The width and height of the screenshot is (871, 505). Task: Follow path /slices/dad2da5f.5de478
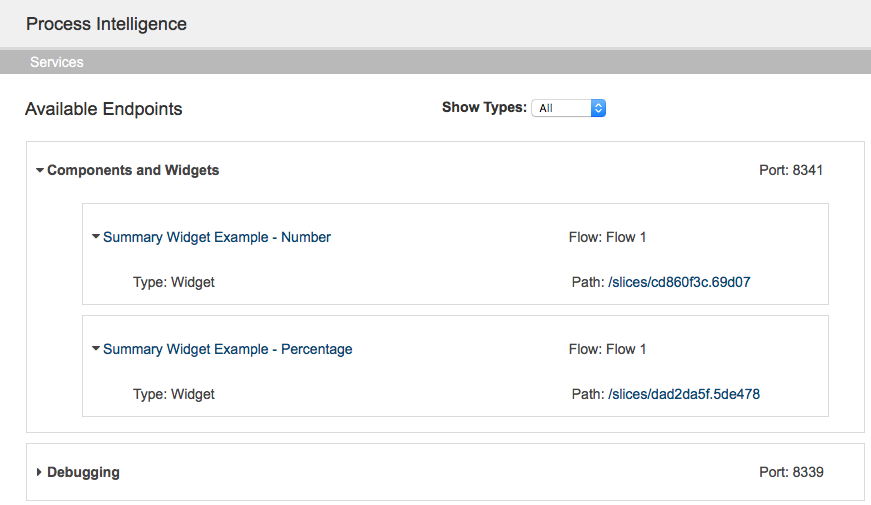pos(684,394)
